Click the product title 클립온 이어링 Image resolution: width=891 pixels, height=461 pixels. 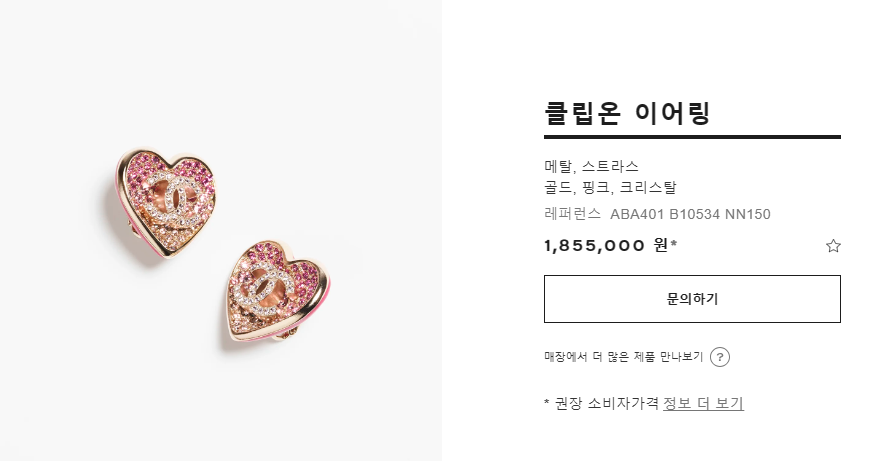(x=627, y=112)
